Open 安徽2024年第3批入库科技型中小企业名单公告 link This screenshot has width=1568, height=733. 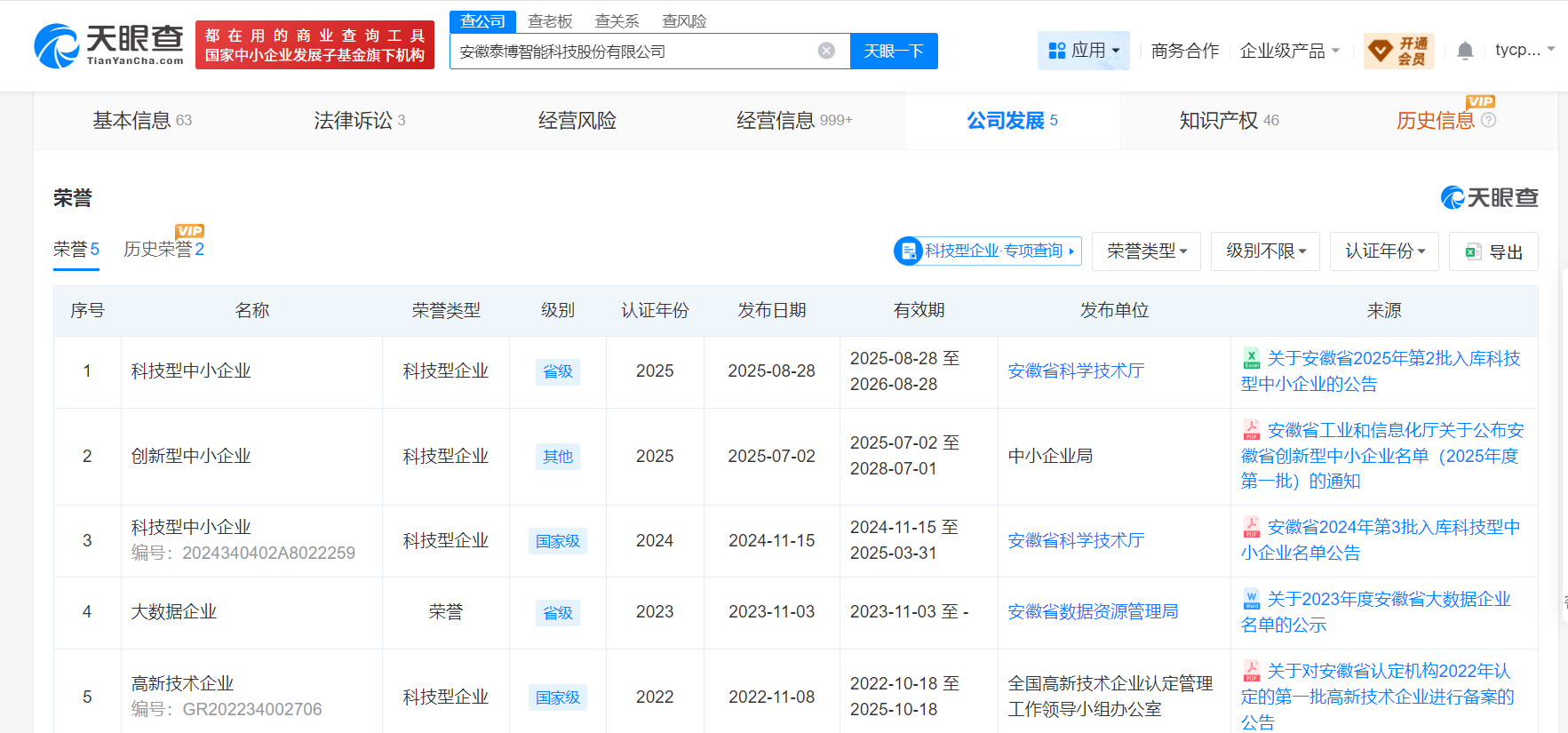pyautogui.click(x=1381, y=540)
